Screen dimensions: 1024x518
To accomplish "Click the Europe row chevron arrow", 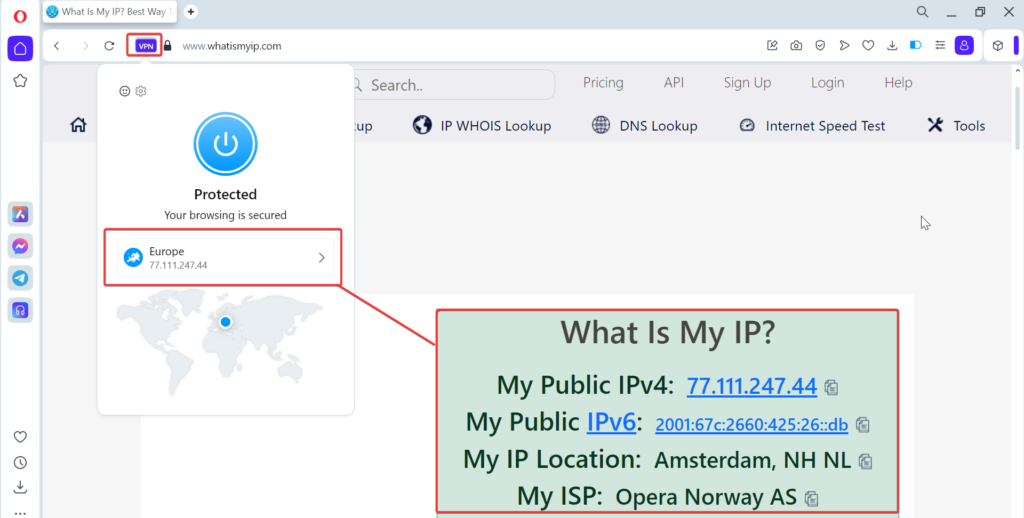I will 322,257.
